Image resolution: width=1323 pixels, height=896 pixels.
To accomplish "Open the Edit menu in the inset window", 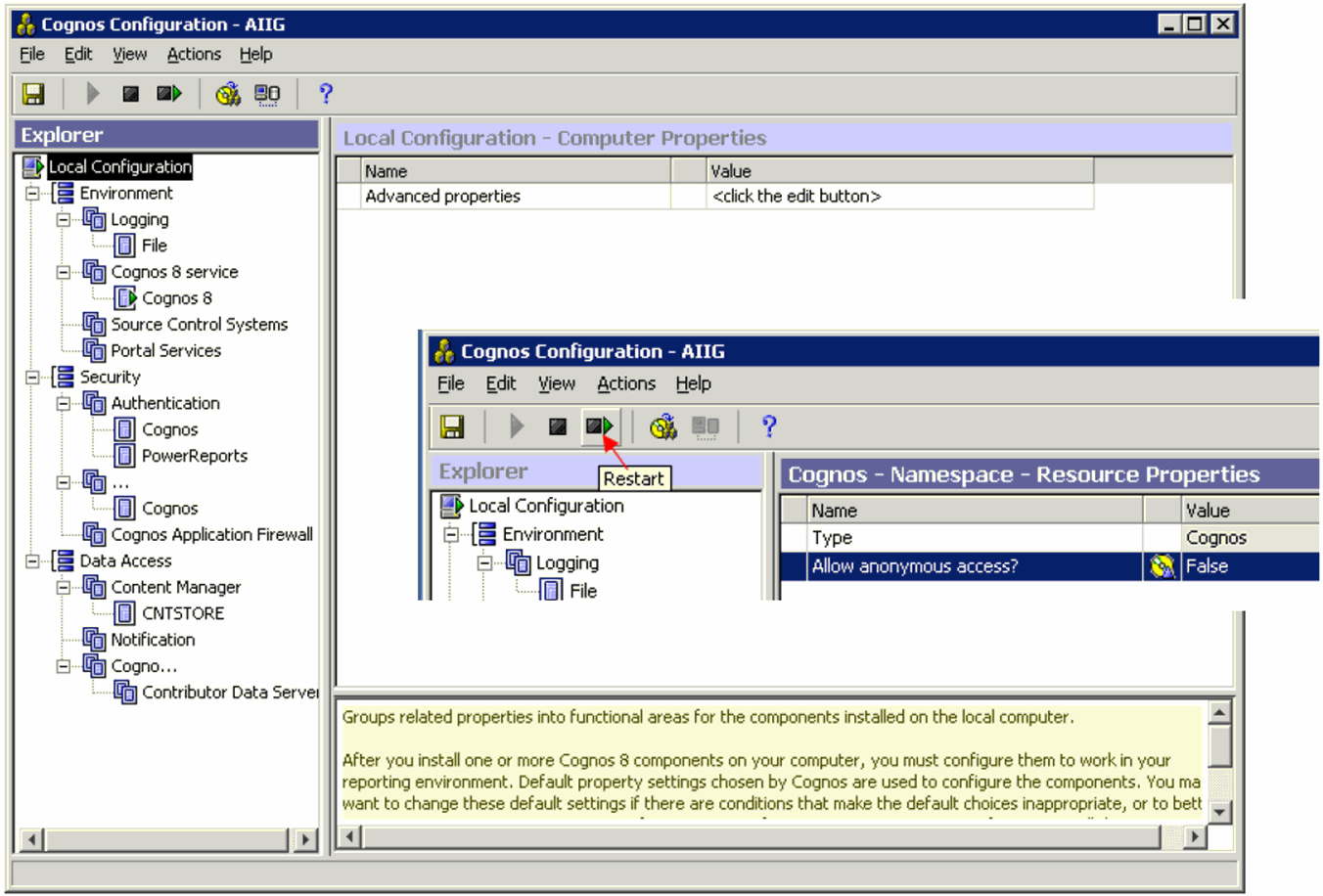I will coord(501,384).
